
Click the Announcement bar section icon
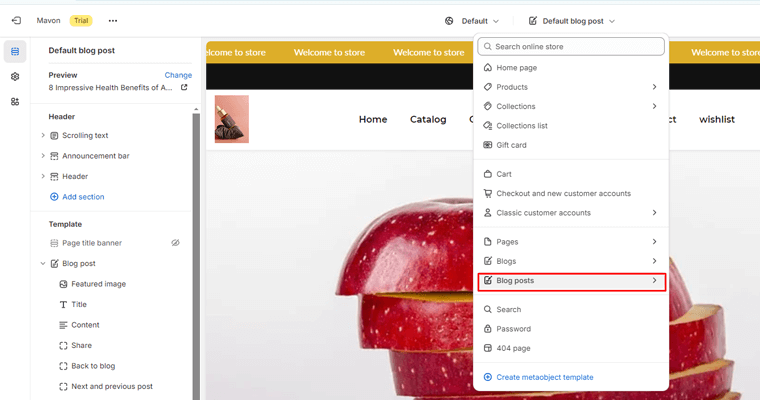point(54,156)
